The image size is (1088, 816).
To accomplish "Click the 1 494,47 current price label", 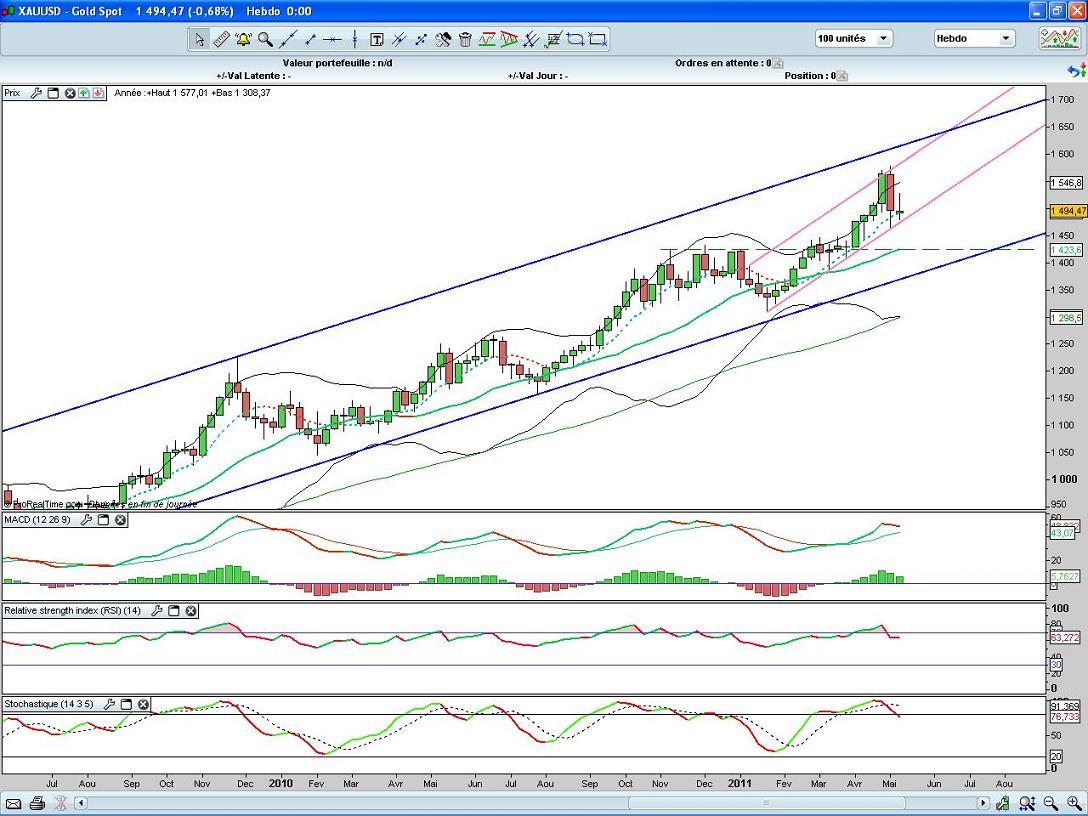I will point(1066,211).
